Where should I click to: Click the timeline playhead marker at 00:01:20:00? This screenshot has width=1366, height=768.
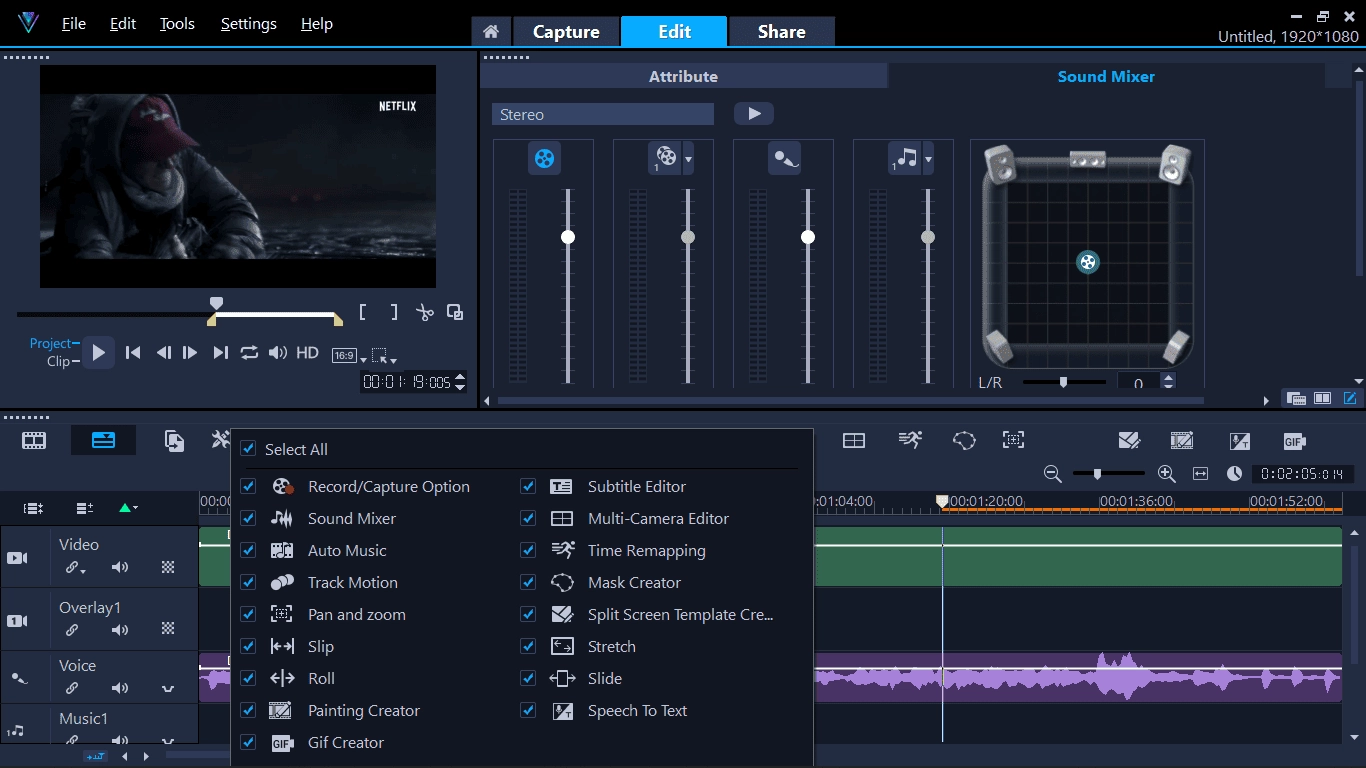(x=941, y=501)
